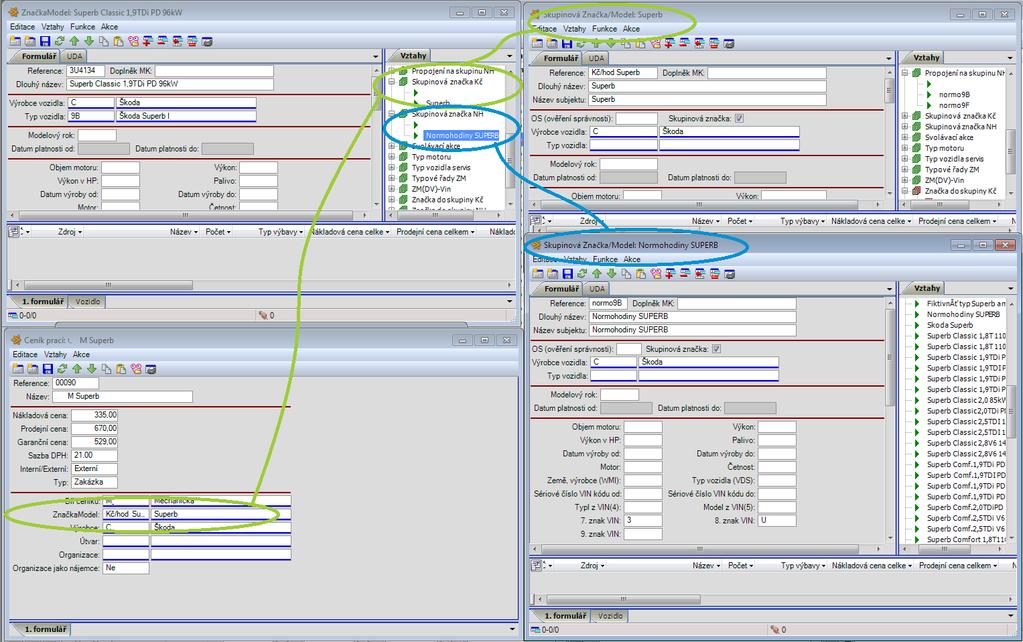Click Prodejní cena field 670,00
The image size is (1023, 642).
tap(95, 428)
